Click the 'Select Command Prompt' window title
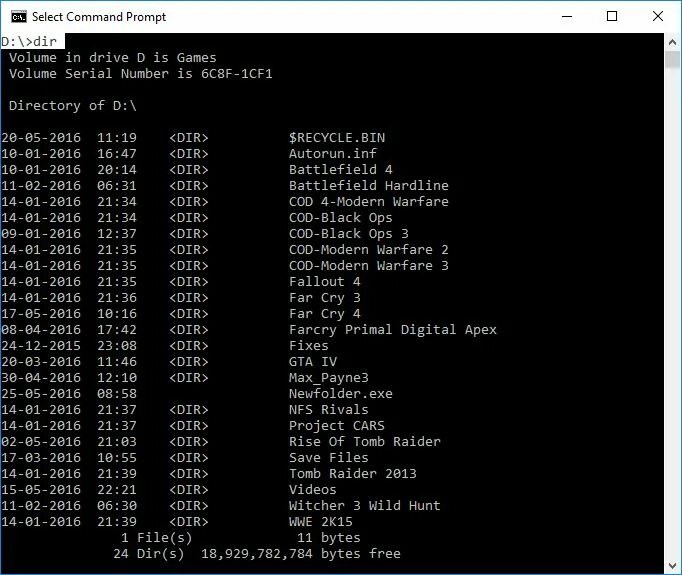 point(99,17)
